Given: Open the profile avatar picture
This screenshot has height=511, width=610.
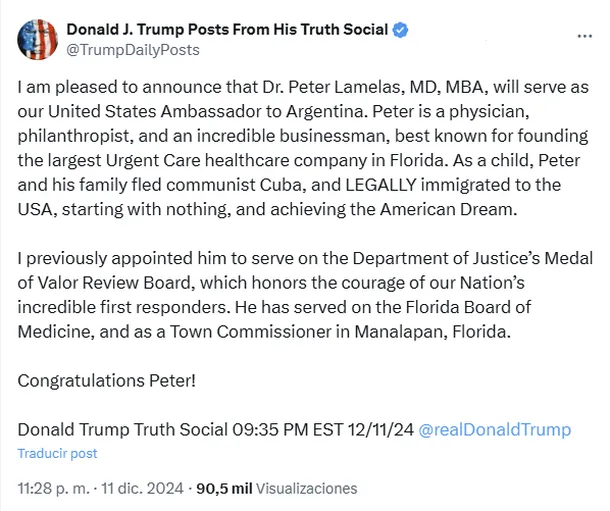Looking at the screenshot, I should [36, 38].
